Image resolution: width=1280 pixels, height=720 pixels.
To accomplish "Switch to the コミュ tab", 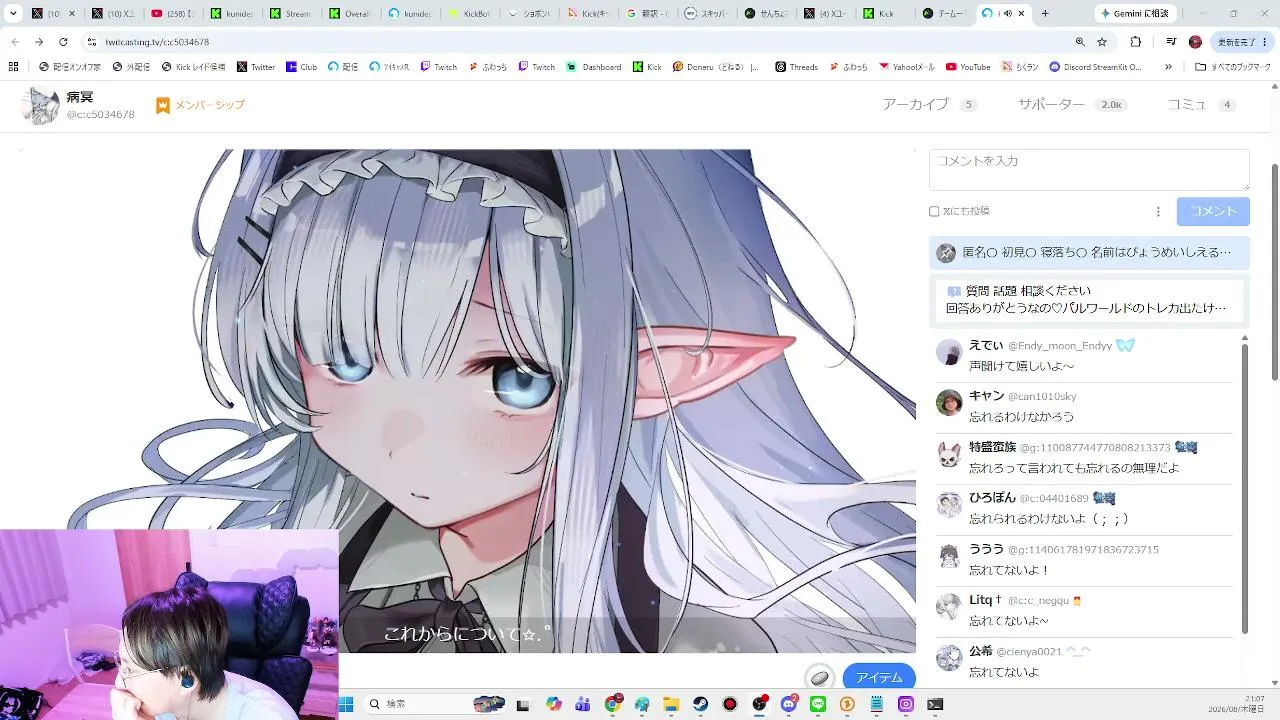I will click(1201, 105).
